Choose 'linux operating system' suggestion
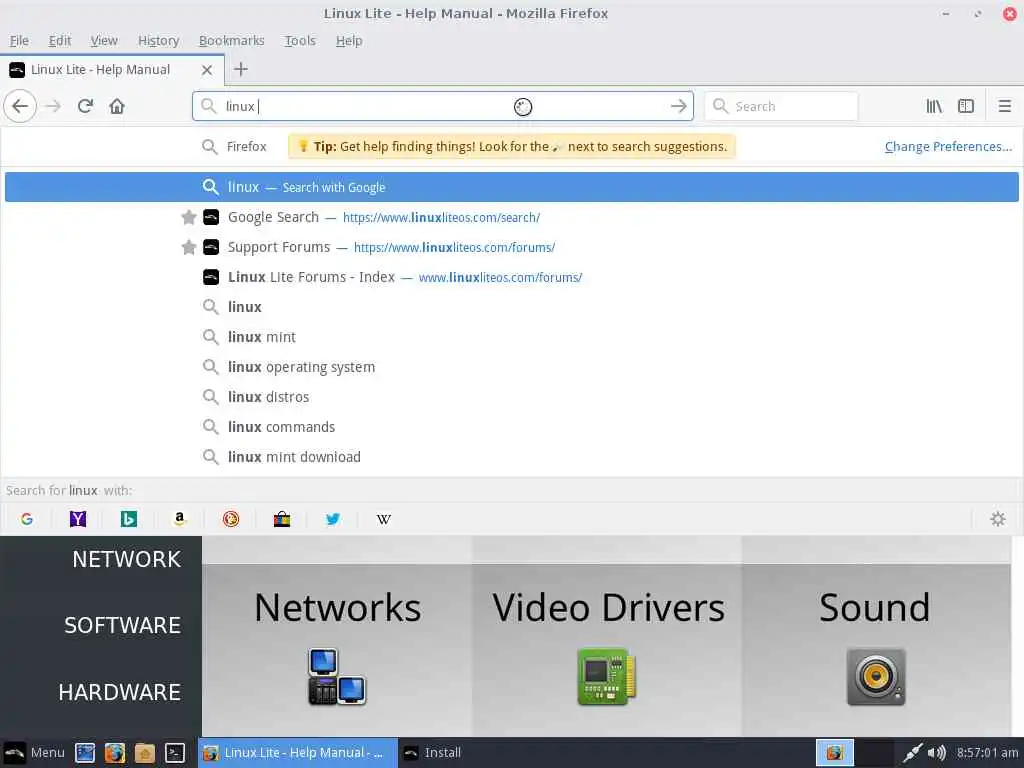 pyautogui.click(x=511, y=367)
